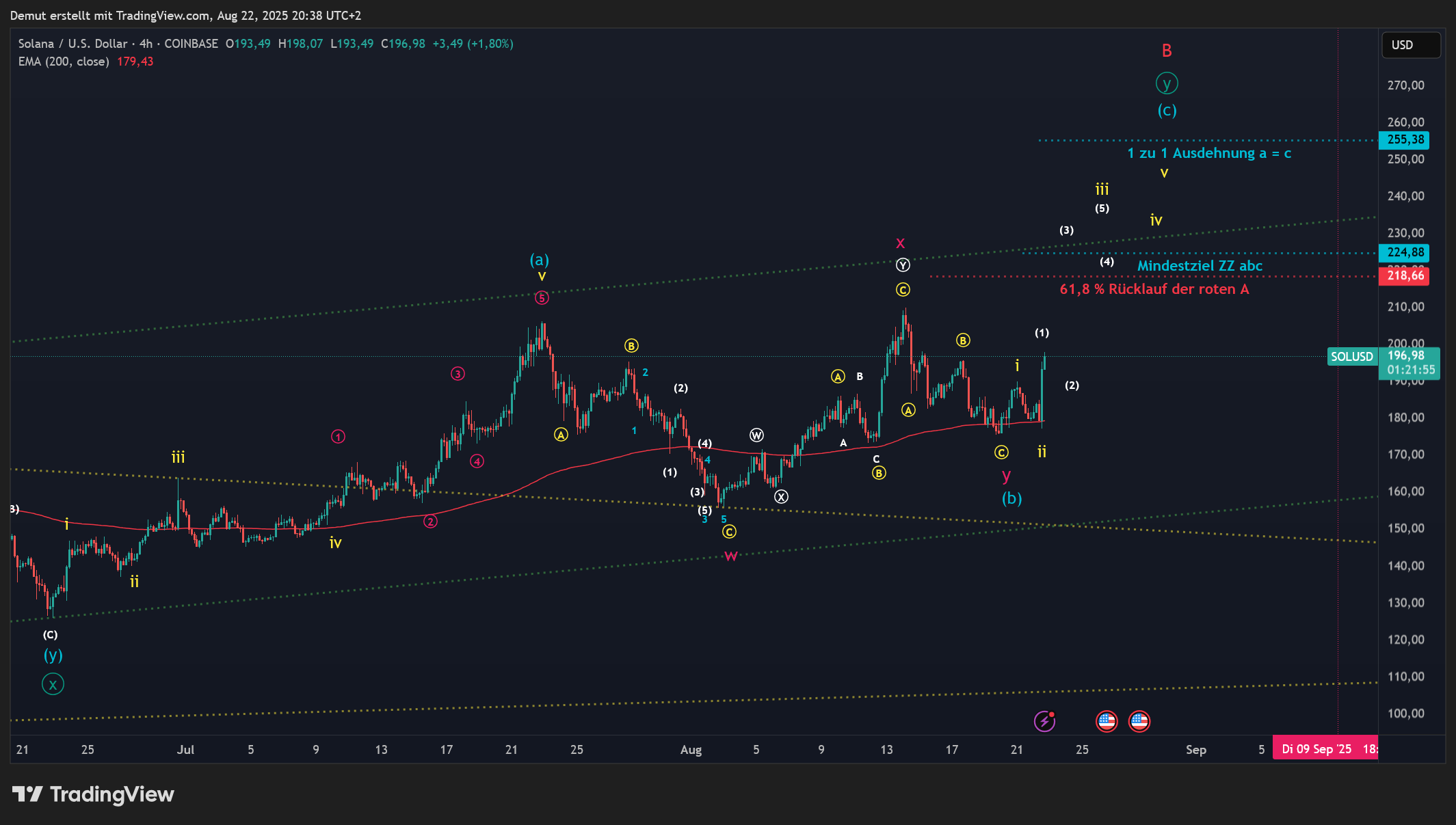This screenshot has width=1456, height=825.
Task: Click the TradingView logo at bottom left
Action: (94, 794)
